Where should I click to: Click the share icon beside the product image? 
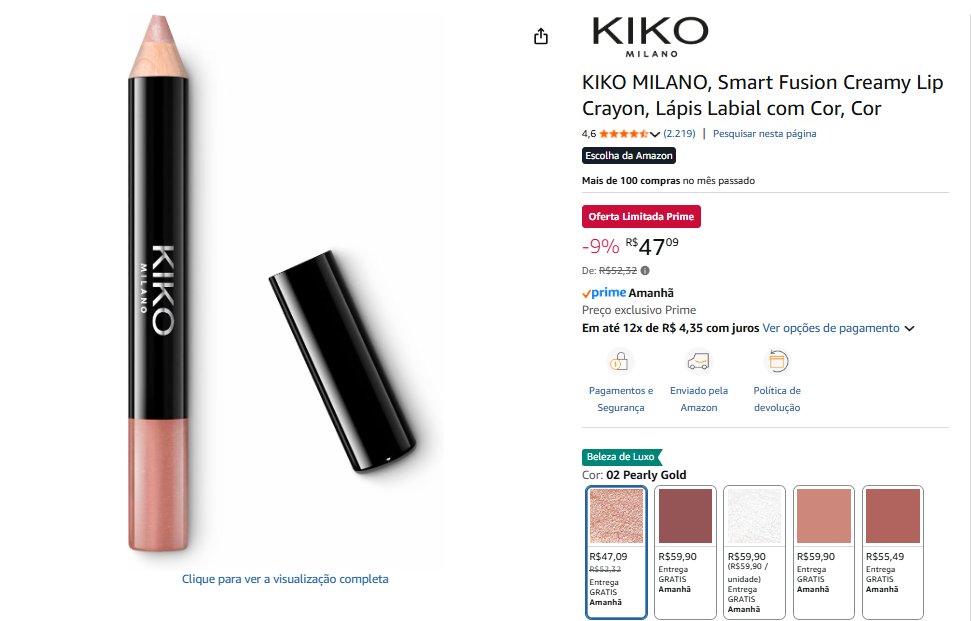[x=541, y=37]
